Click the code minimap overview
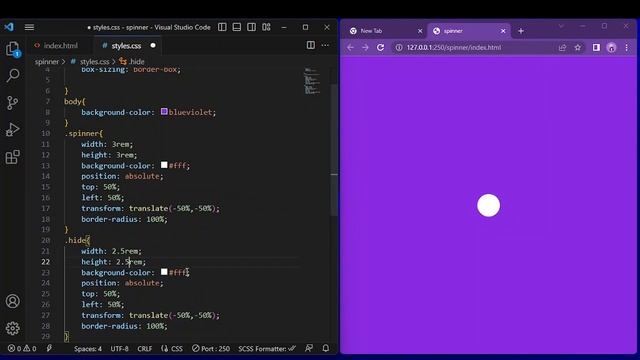 312,81
